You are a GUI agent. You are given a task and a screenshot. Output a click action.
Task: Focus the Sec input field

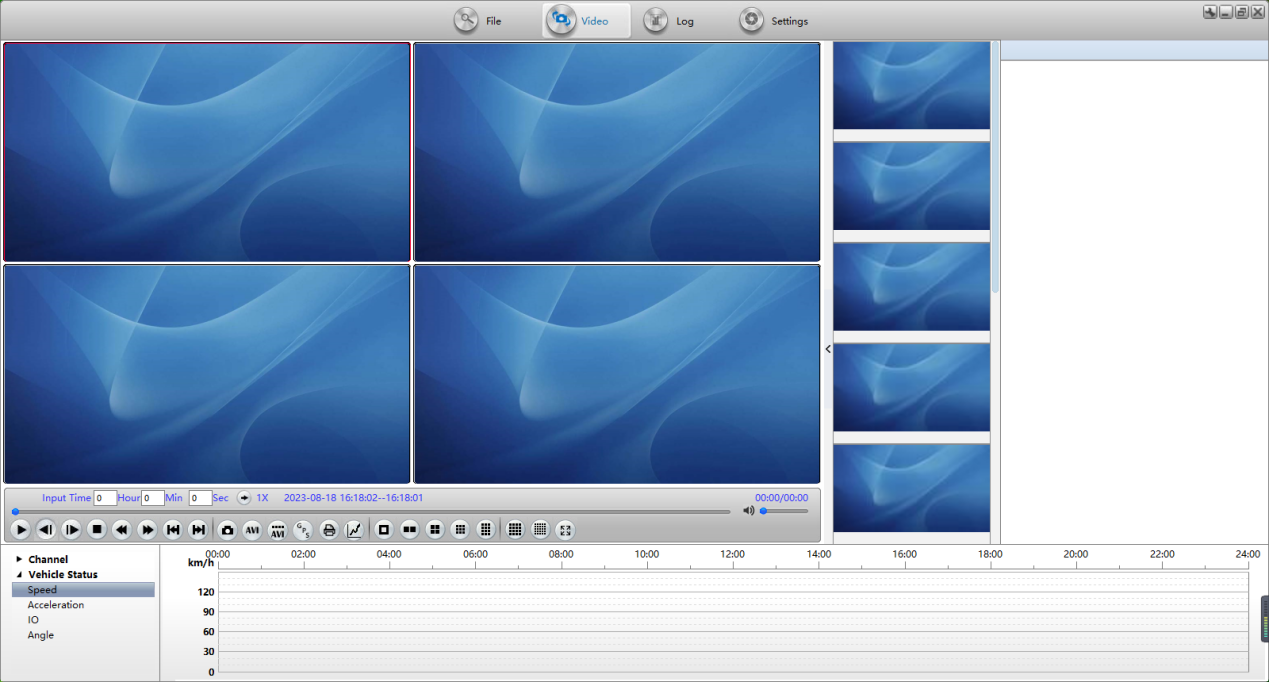pyautogui.click(x=200, y=498)
